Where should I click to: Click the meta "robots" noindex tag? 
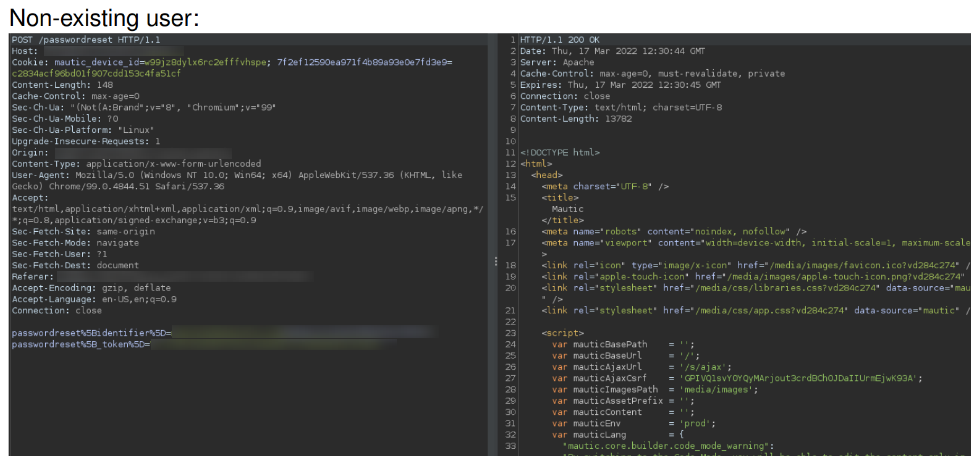[674, 231]
